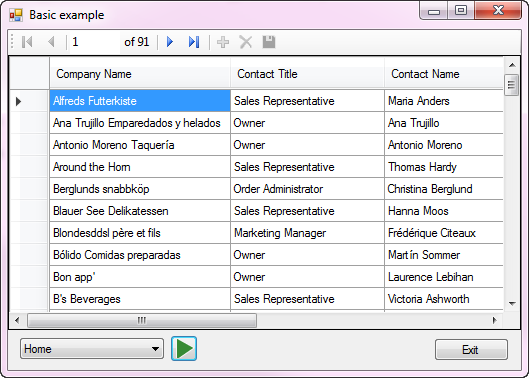Select the B's Beverages cell
Screen dimensions: 529x378
click(140, 299)
